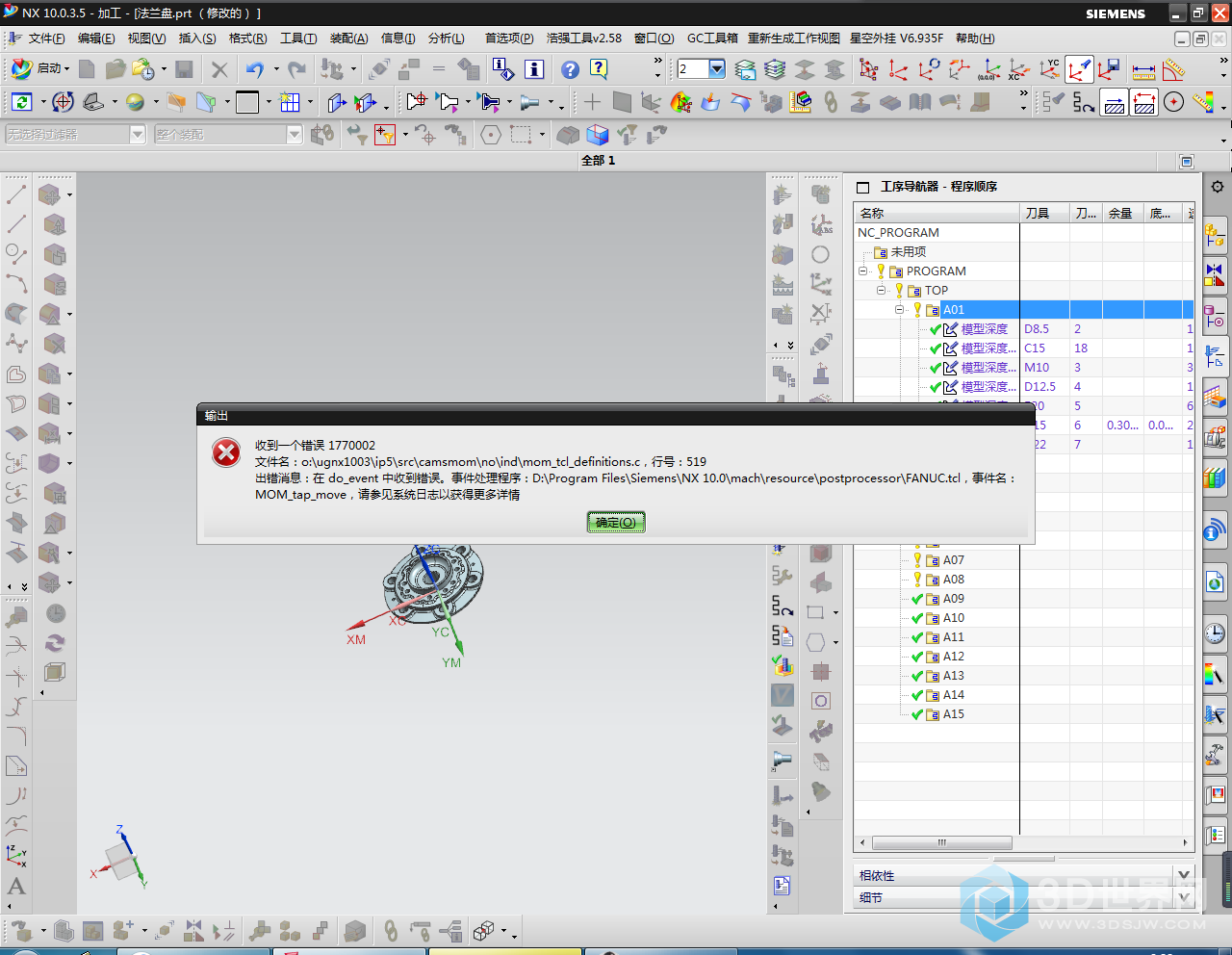Toggle the red-boxed selection filter funnel icon
This screenshot has height=955, width=1232.
coord(385,135)
